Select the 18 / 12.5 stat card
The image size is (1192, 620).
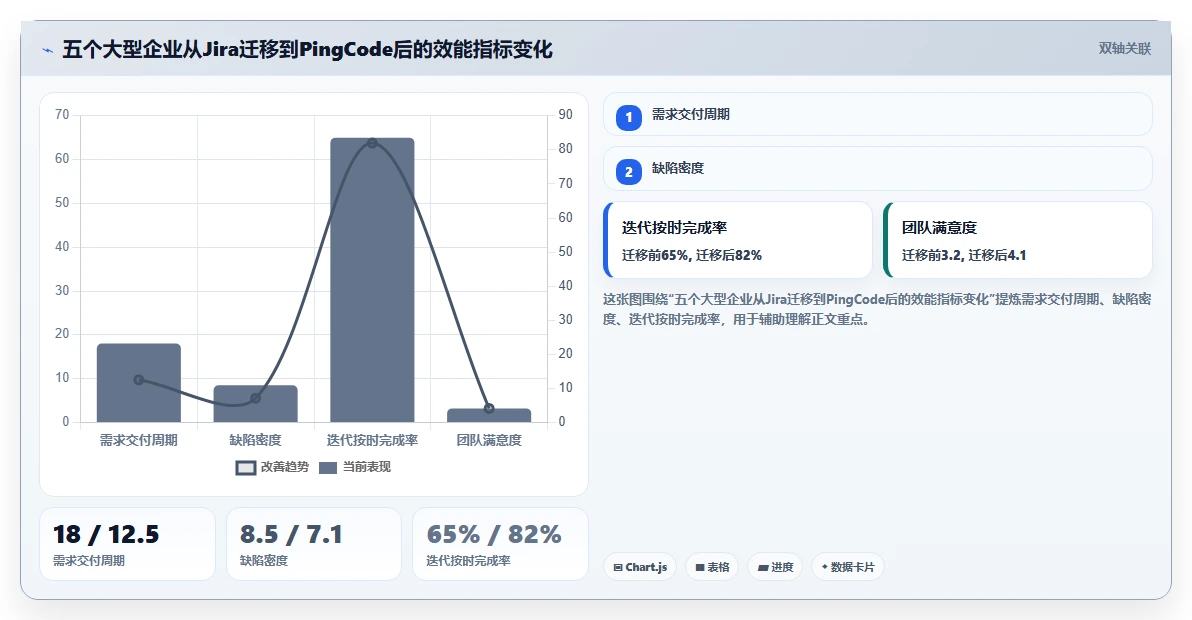128,544
